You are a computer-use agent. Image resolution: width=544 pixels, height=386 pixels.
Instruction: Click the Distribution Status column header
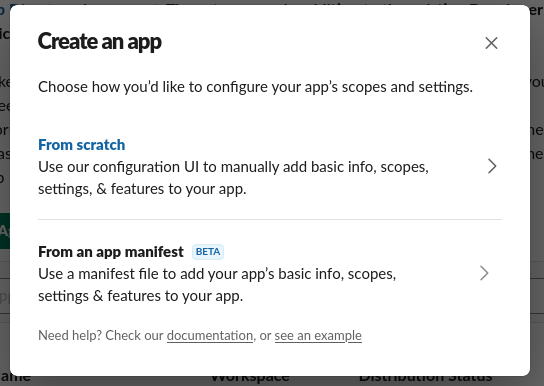(425, 378)
